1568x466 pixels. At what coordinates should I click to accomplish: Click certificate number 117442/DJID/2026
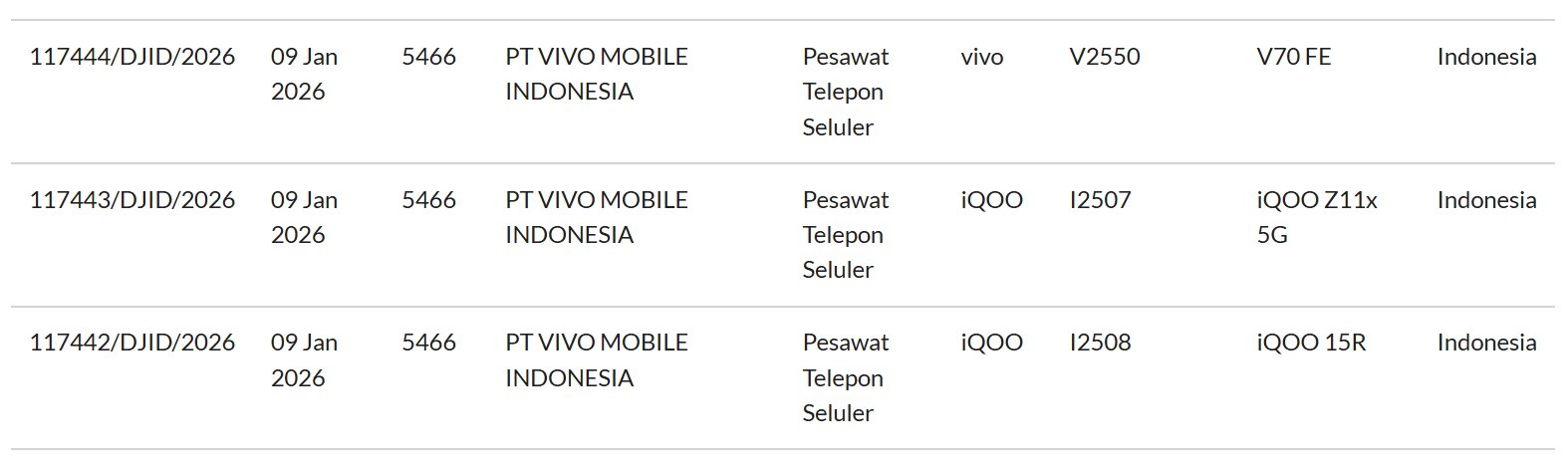(x=132, y=343)
